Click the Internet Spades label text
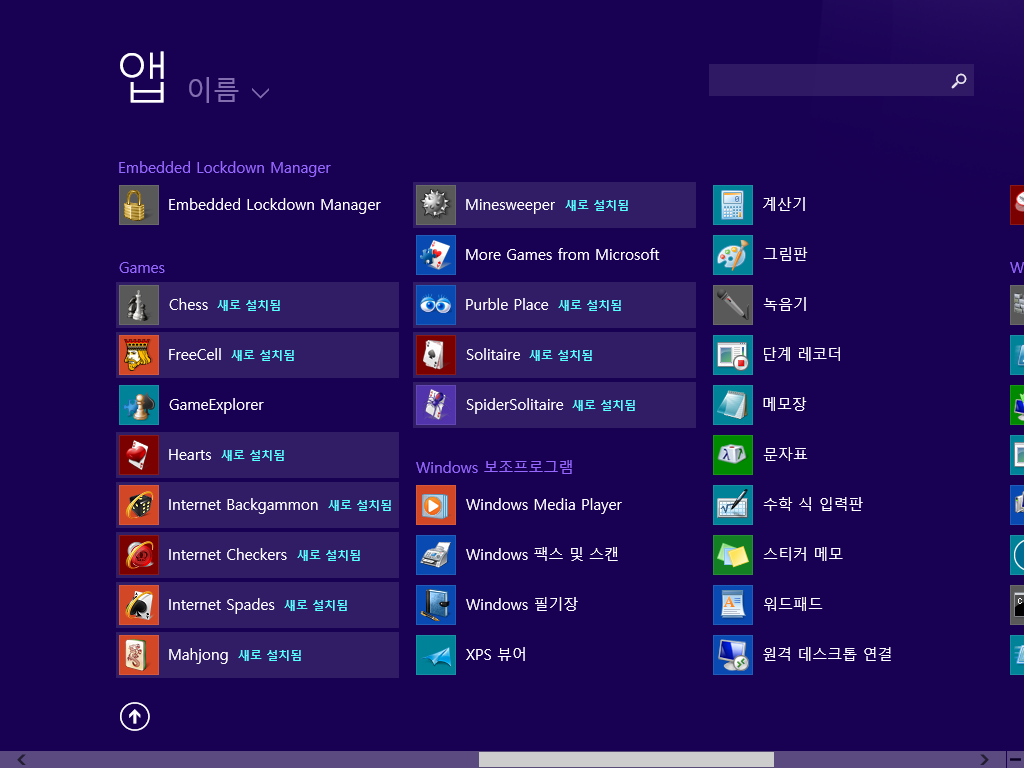 [221, 605]
